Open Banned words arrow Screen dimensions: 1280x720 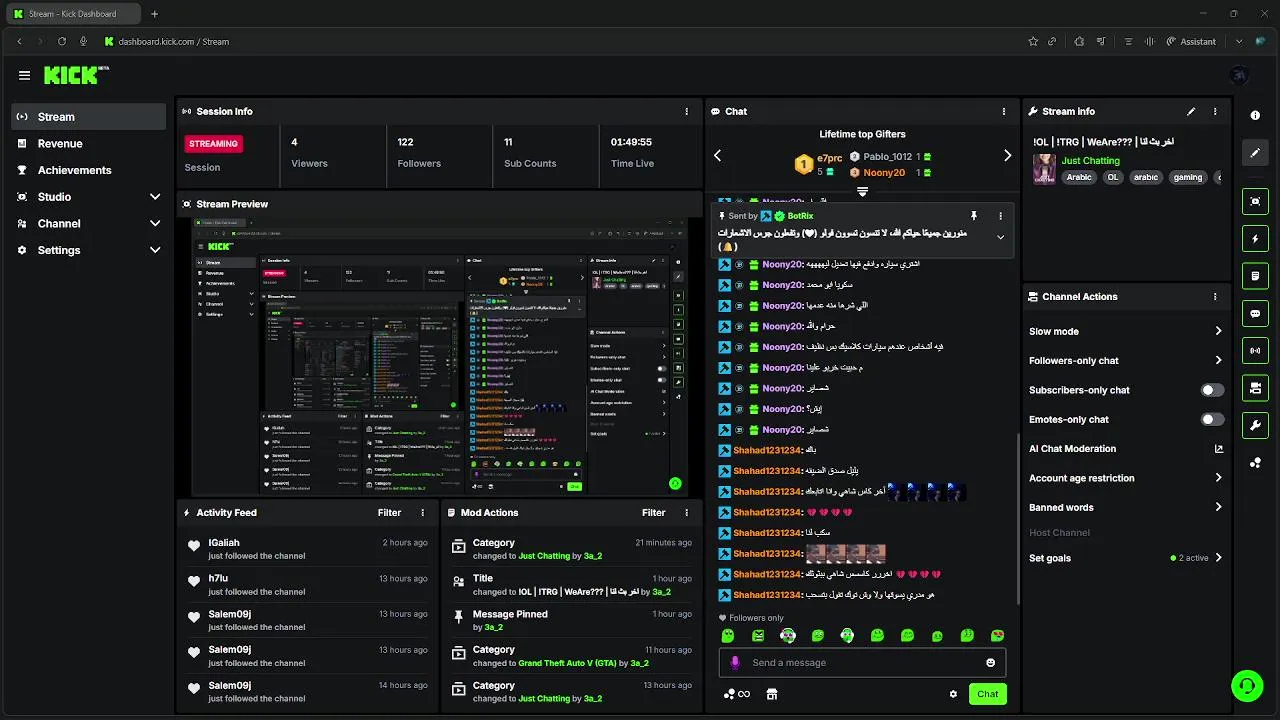(1218, 507)
